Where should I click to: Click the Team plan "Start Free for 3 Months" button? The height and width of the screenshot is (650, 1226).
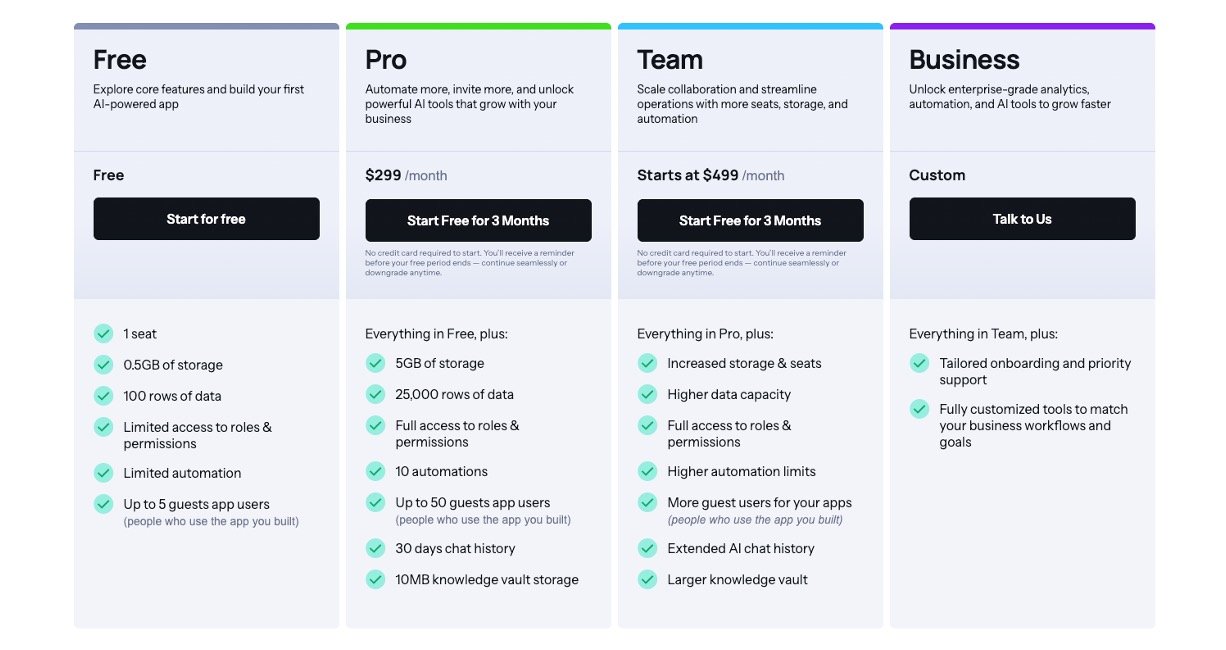(x=750, y=220)
